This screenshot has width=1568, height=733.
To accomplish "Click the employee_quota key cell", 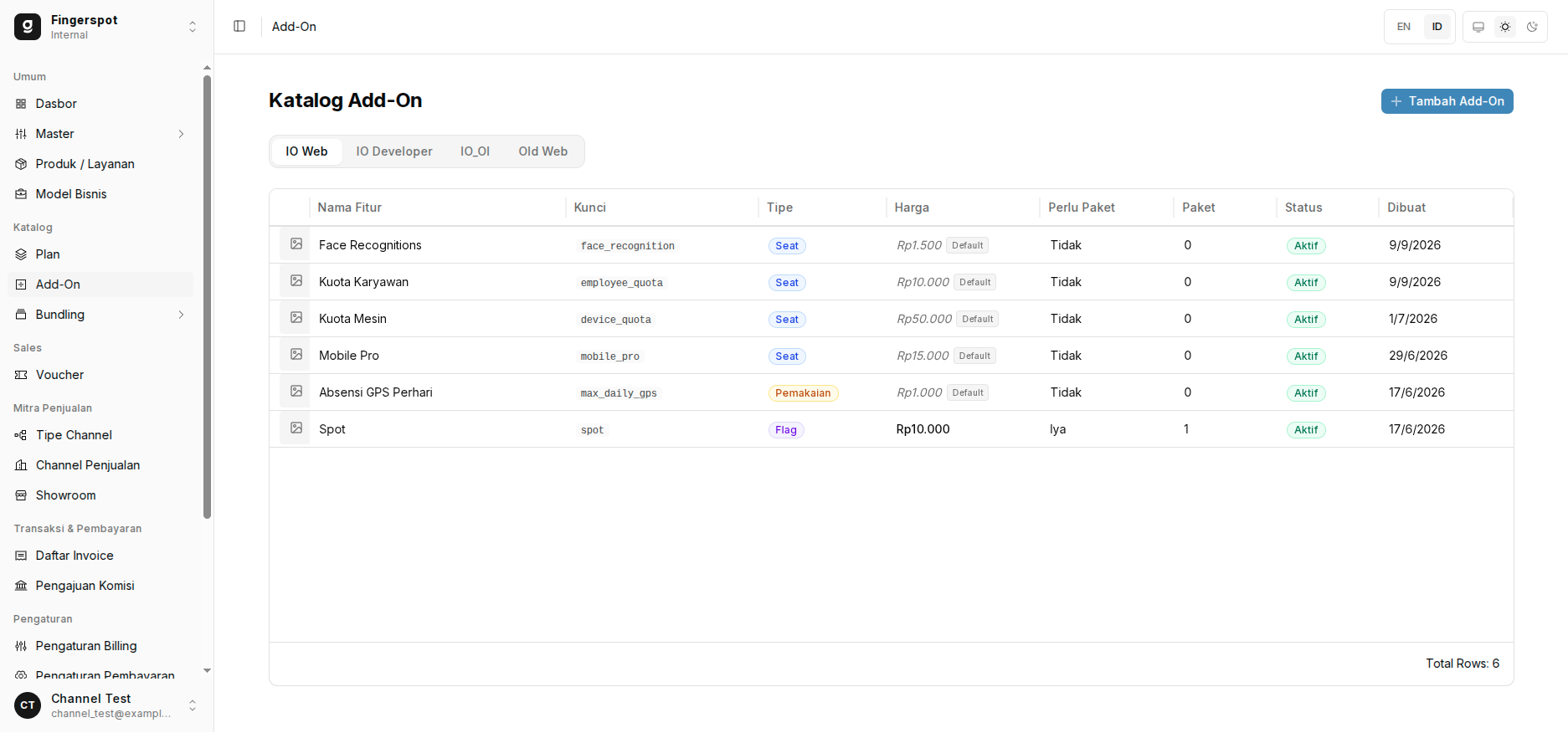I will coord(622,283).
